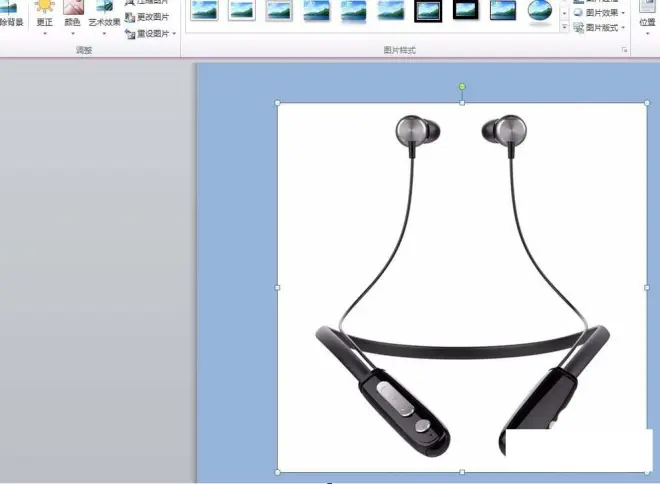Open the 颜色 (Color) picture icon
The width and height of the screenshot is (660, 484).
(73, 7)
